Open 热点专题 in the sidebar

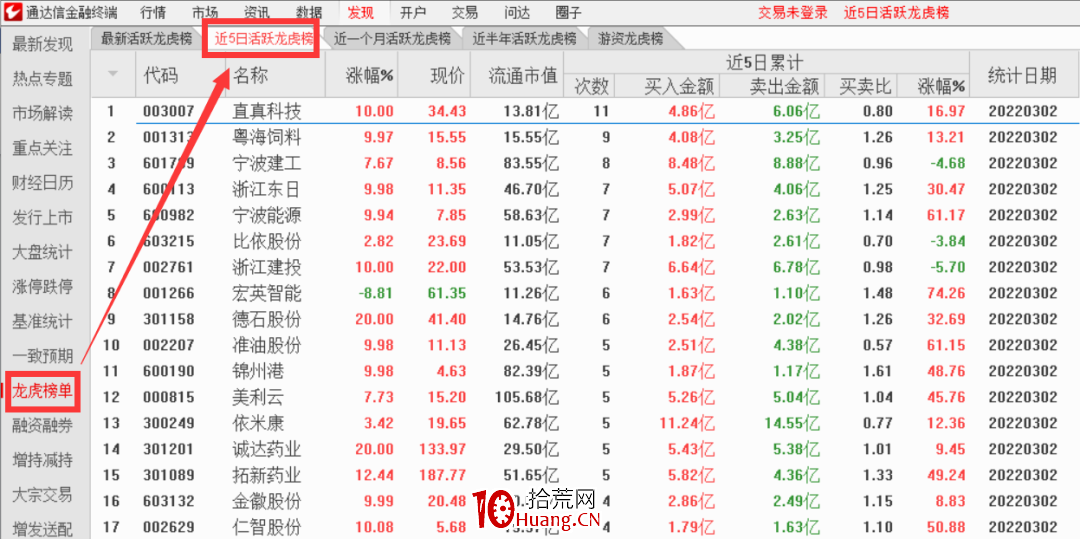click(x=42, y=79)
